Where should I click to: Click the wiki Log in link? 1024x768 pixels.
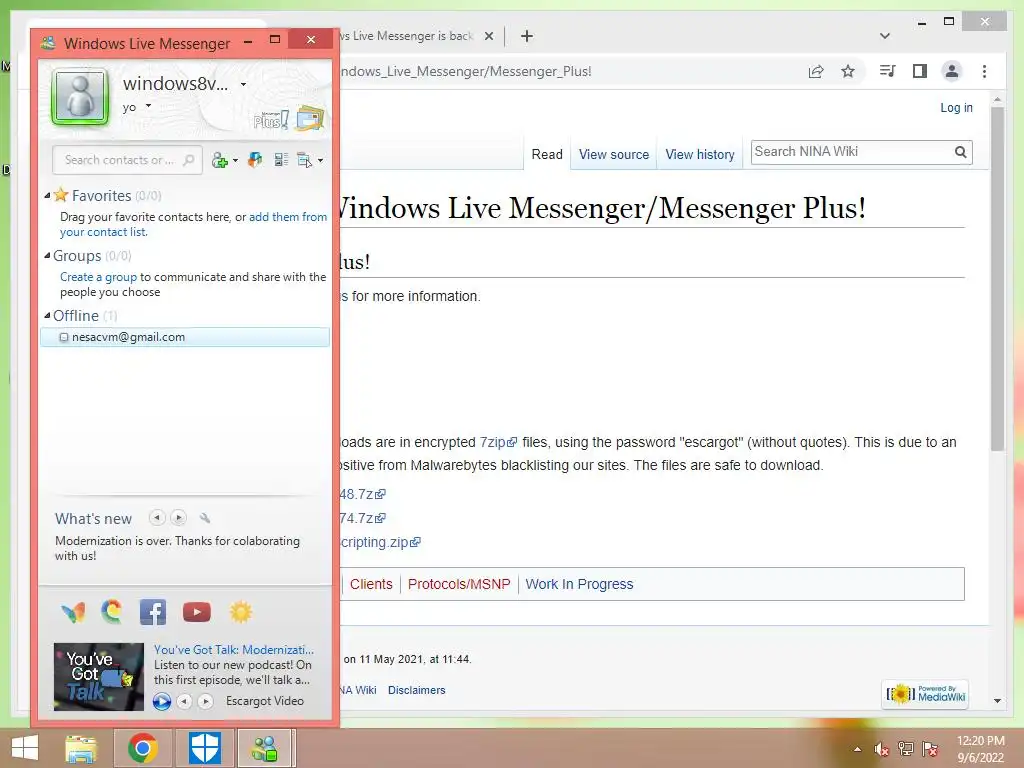pyautogui.click(x=956, y=108)
